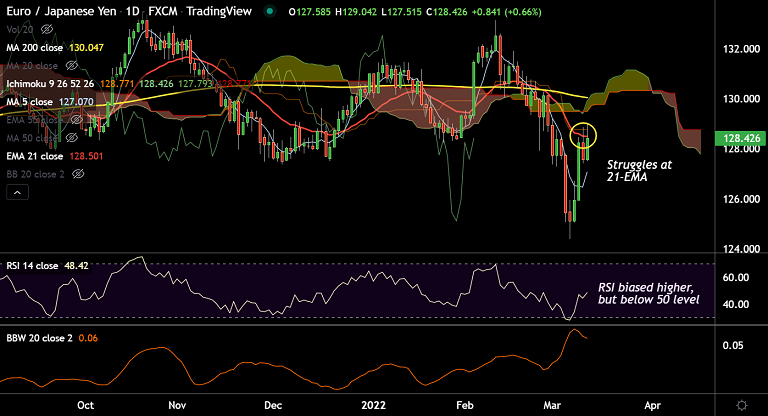Click the Euro / Japanese Yen symbol title
This screenshot has height=416, width=768.
pos(61,11)
